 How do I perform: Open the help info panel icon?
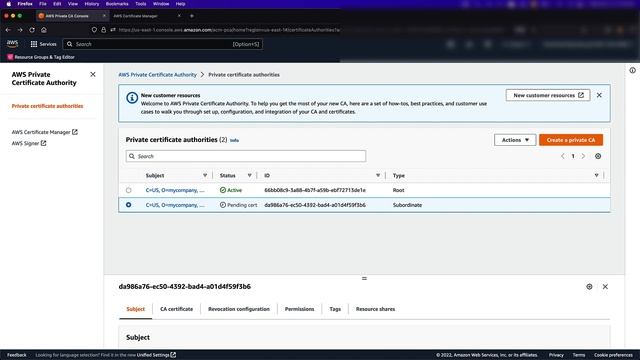click(x=632, y=70)
